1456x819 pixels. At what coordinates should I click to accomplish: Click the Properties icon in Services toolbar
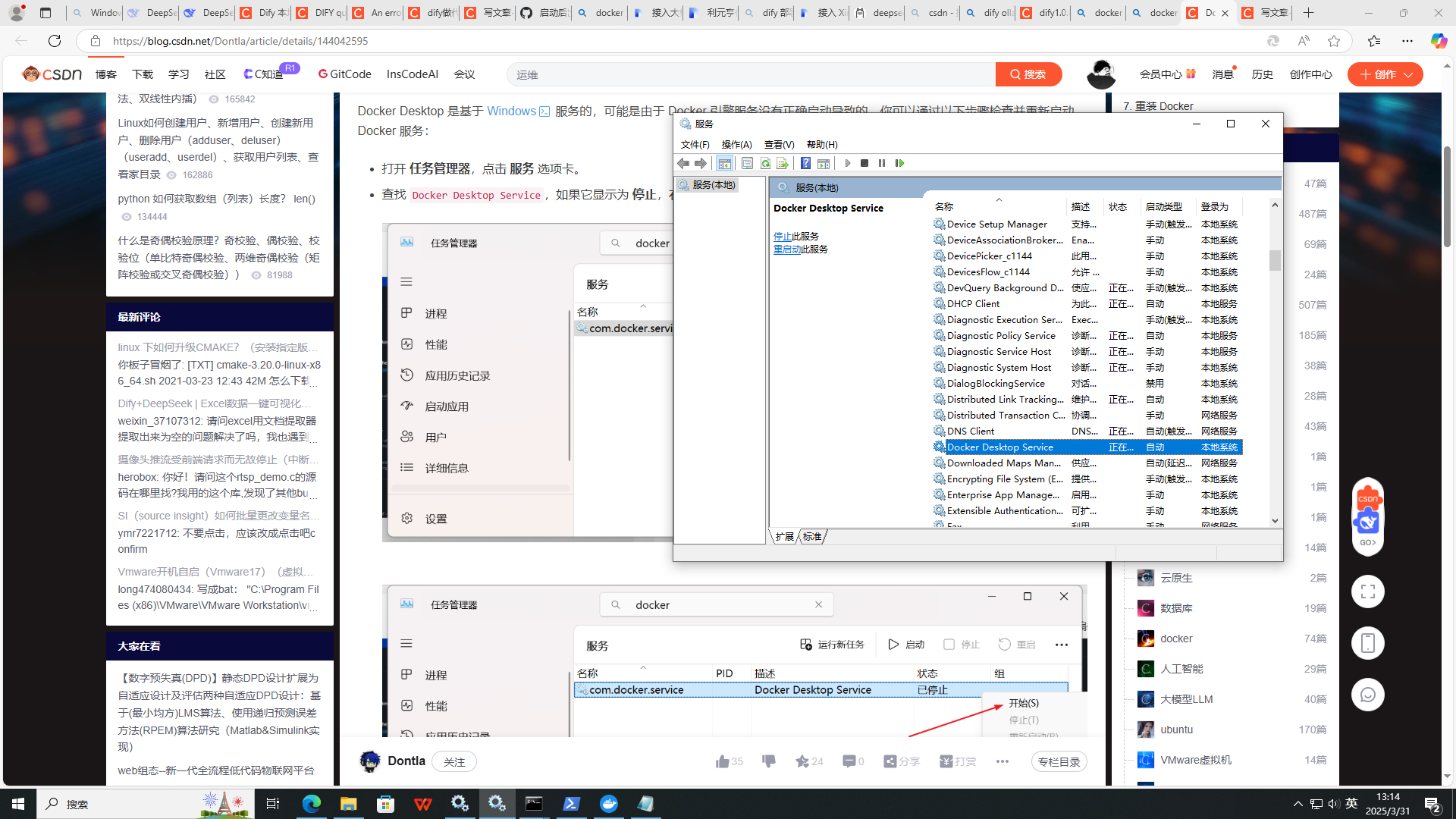click(x=747, y=163)
